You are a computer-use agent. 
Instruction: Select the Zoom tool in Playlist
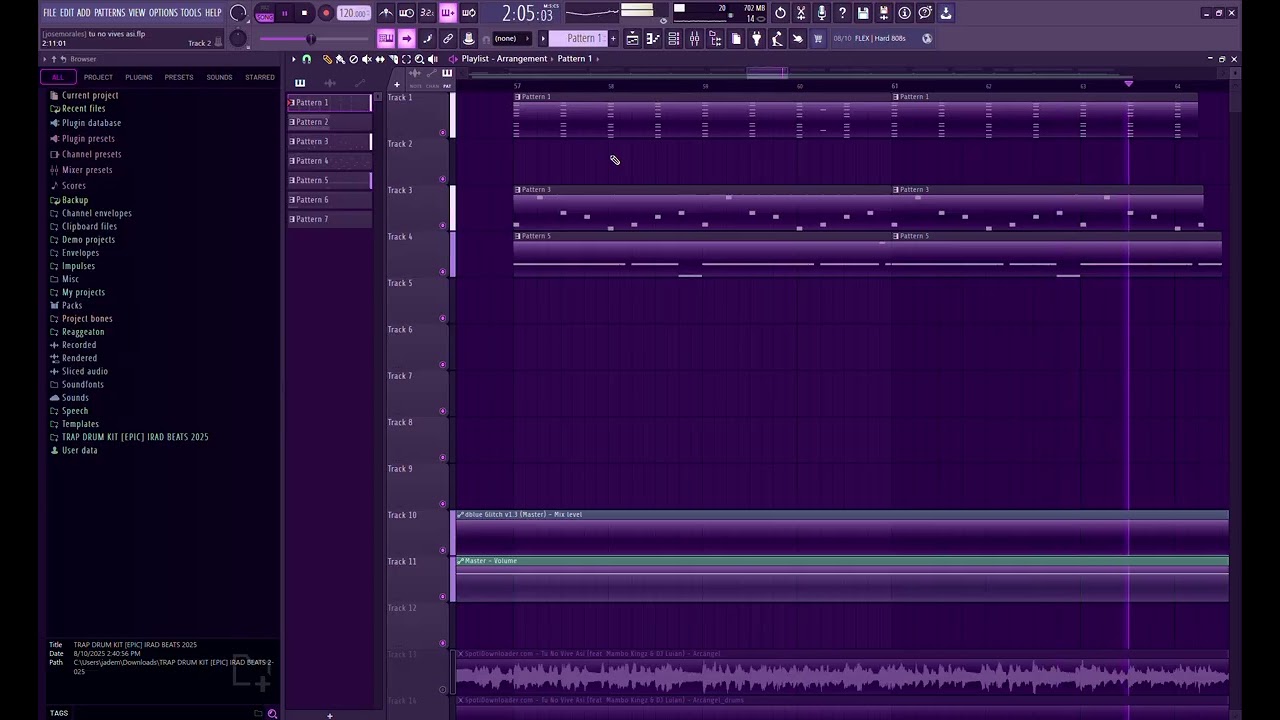click(419, 59)
